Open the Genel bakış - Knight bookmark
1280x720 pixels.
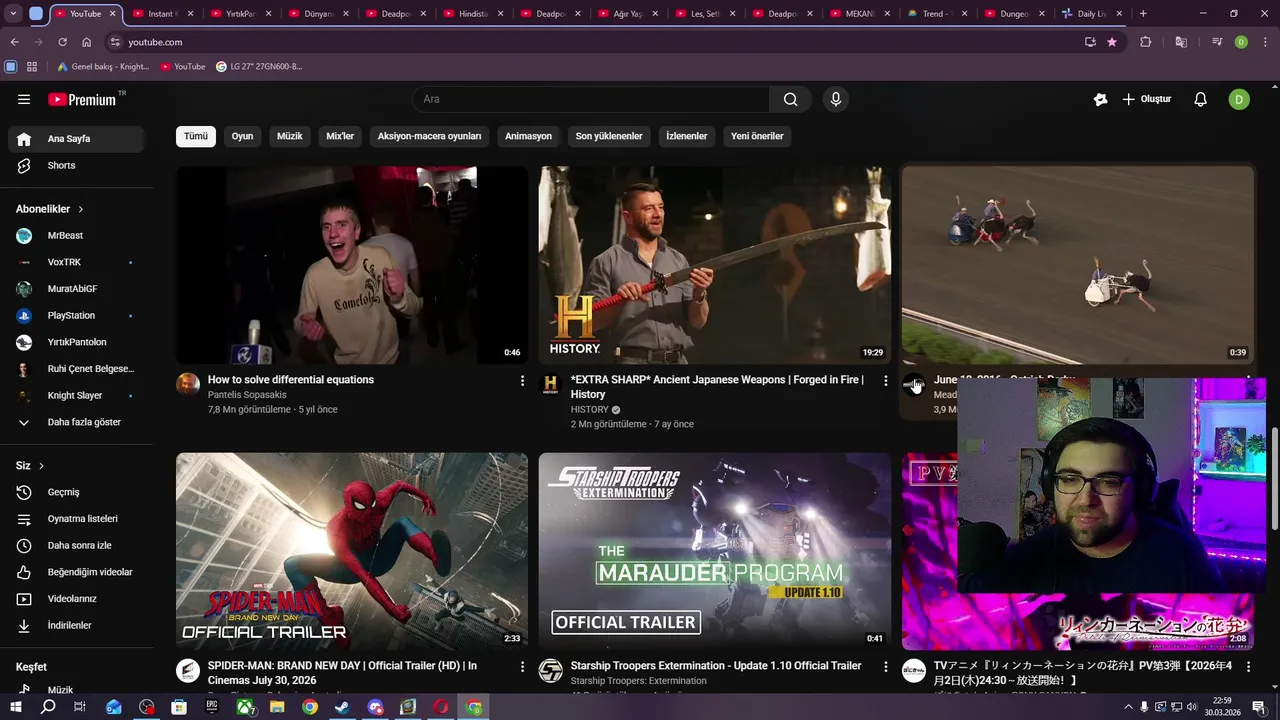pos(103,67)
